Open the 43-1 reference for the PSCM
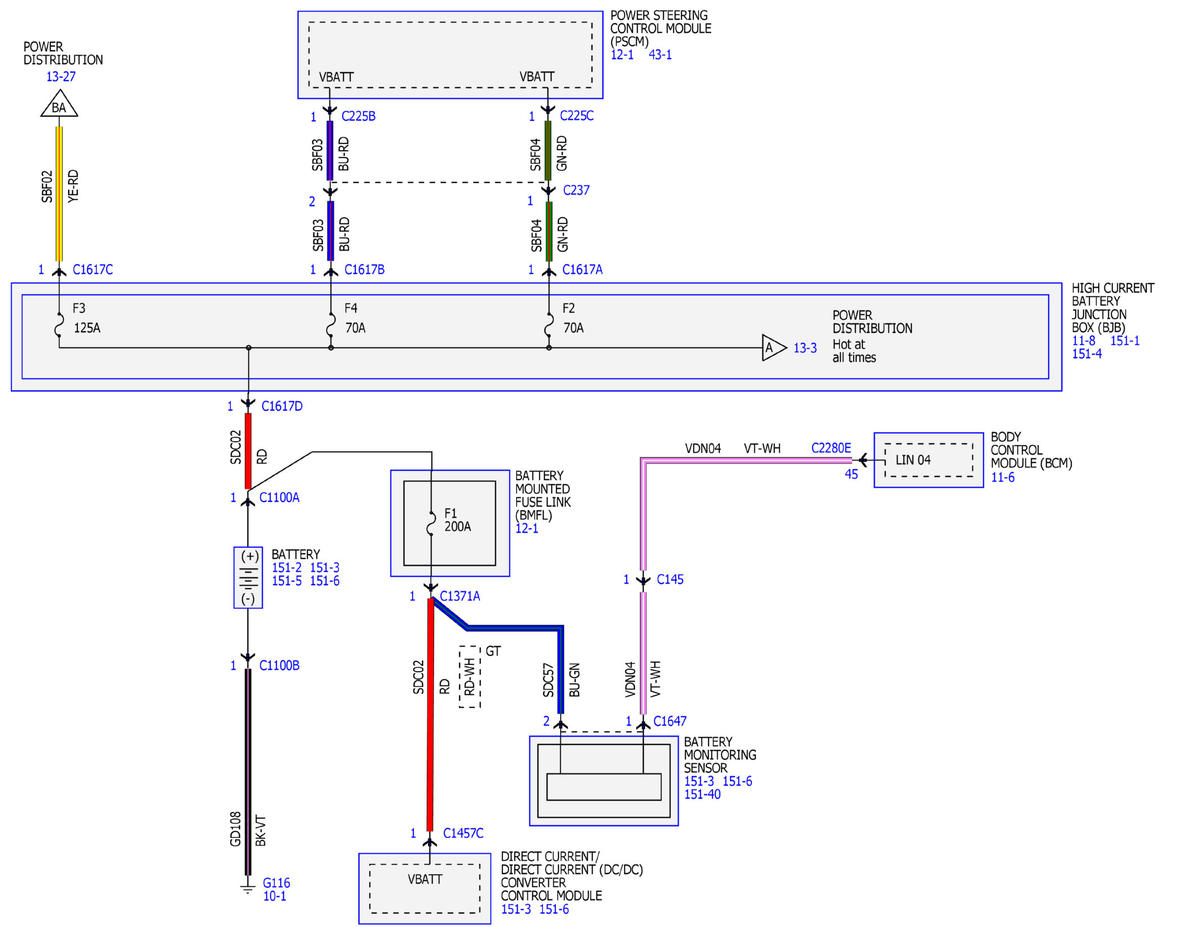This screenshot has width=1200, height=927. [x=660, y=54]
